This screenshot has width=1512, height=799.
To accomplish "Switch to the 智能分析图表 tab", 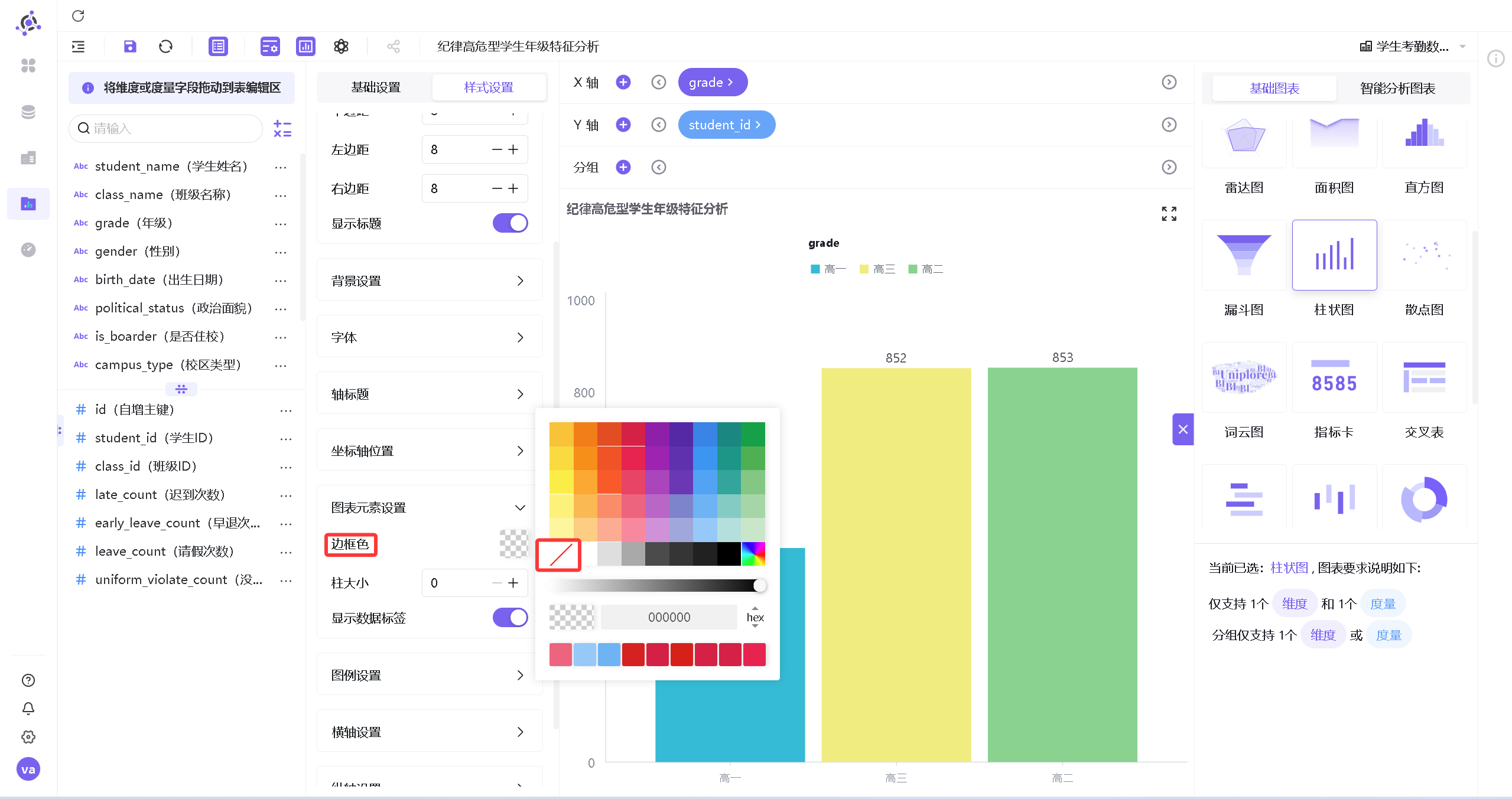I will tap(1397, 89).
